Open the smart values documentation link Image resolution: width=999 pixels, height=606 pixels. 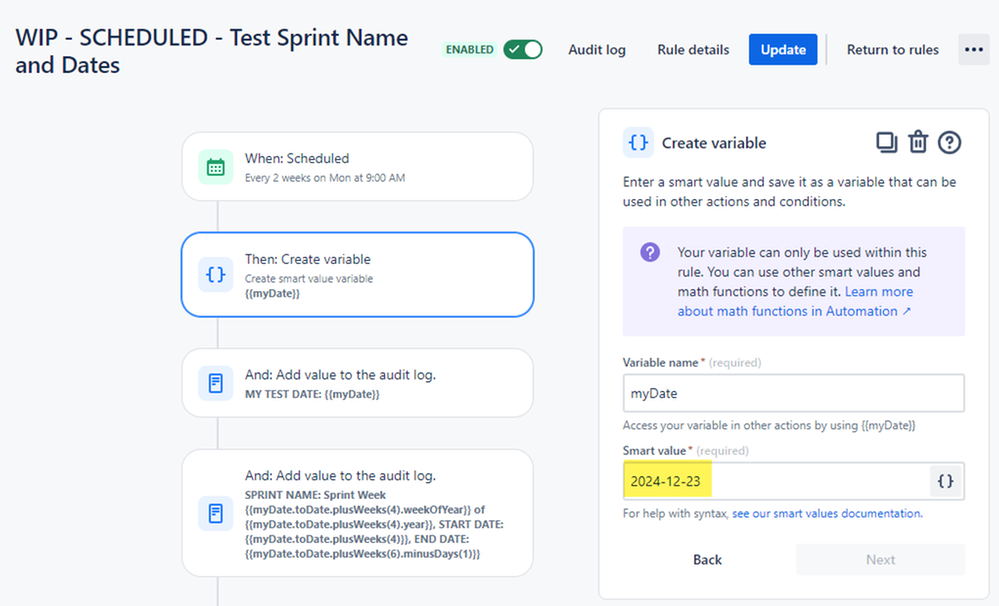(x=827, y=514)
